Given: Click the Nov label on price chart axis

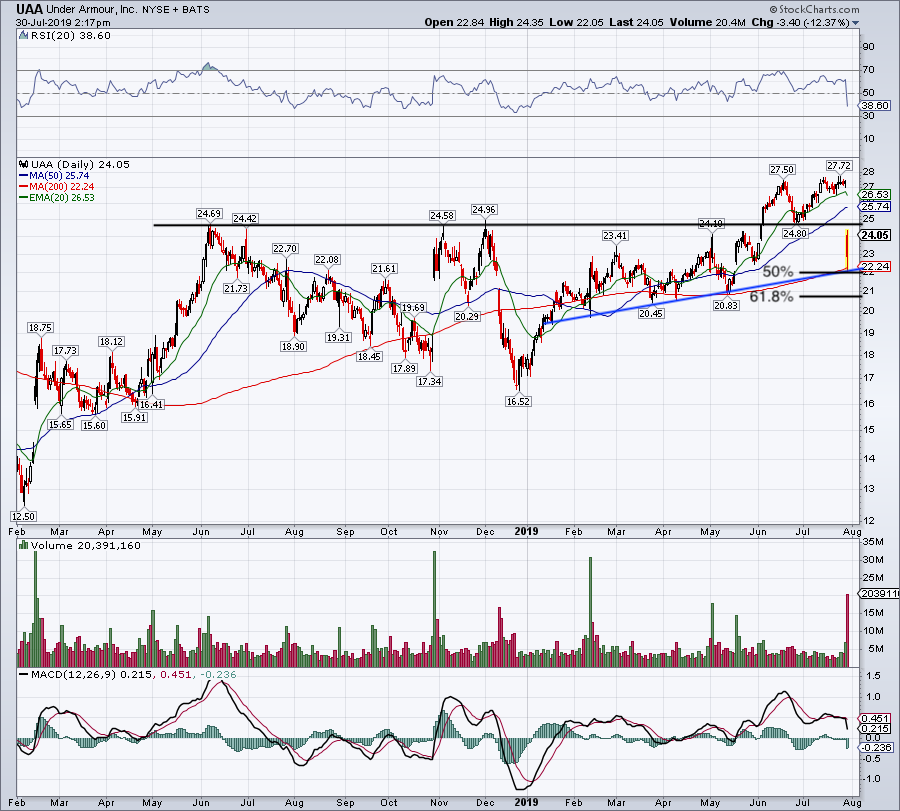Looking at the screenshot, I should click(x=439, y=531).
